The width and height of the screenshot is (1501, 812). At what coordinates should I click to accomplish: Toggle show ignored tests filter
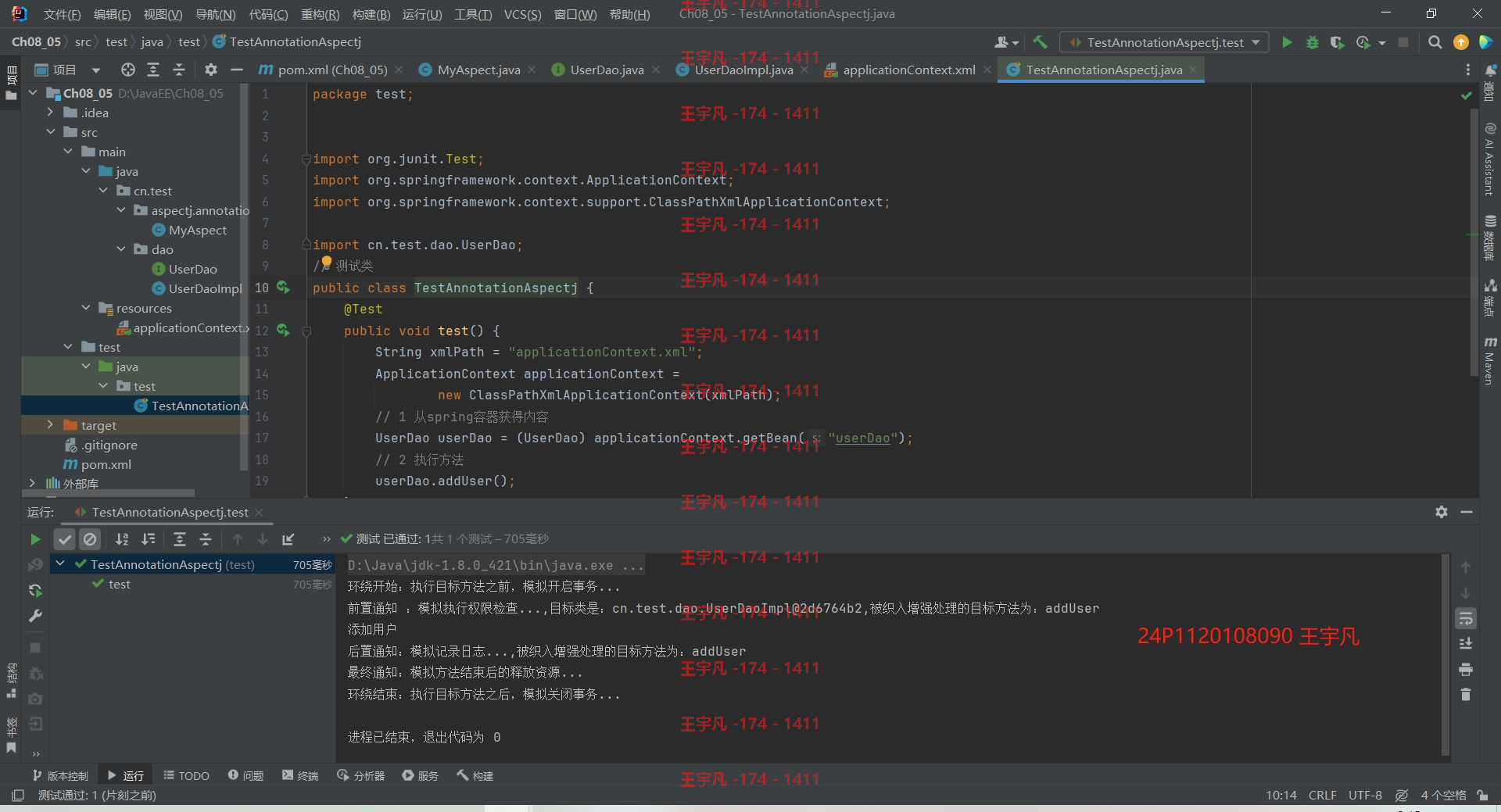click(90, 539)
